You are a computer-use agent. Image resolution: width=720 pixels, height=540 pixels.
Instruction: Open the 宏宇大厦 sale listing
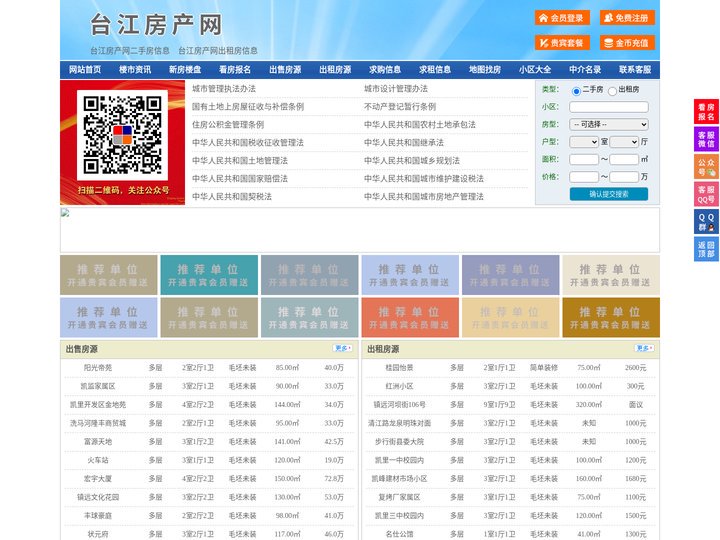(98, 478)
